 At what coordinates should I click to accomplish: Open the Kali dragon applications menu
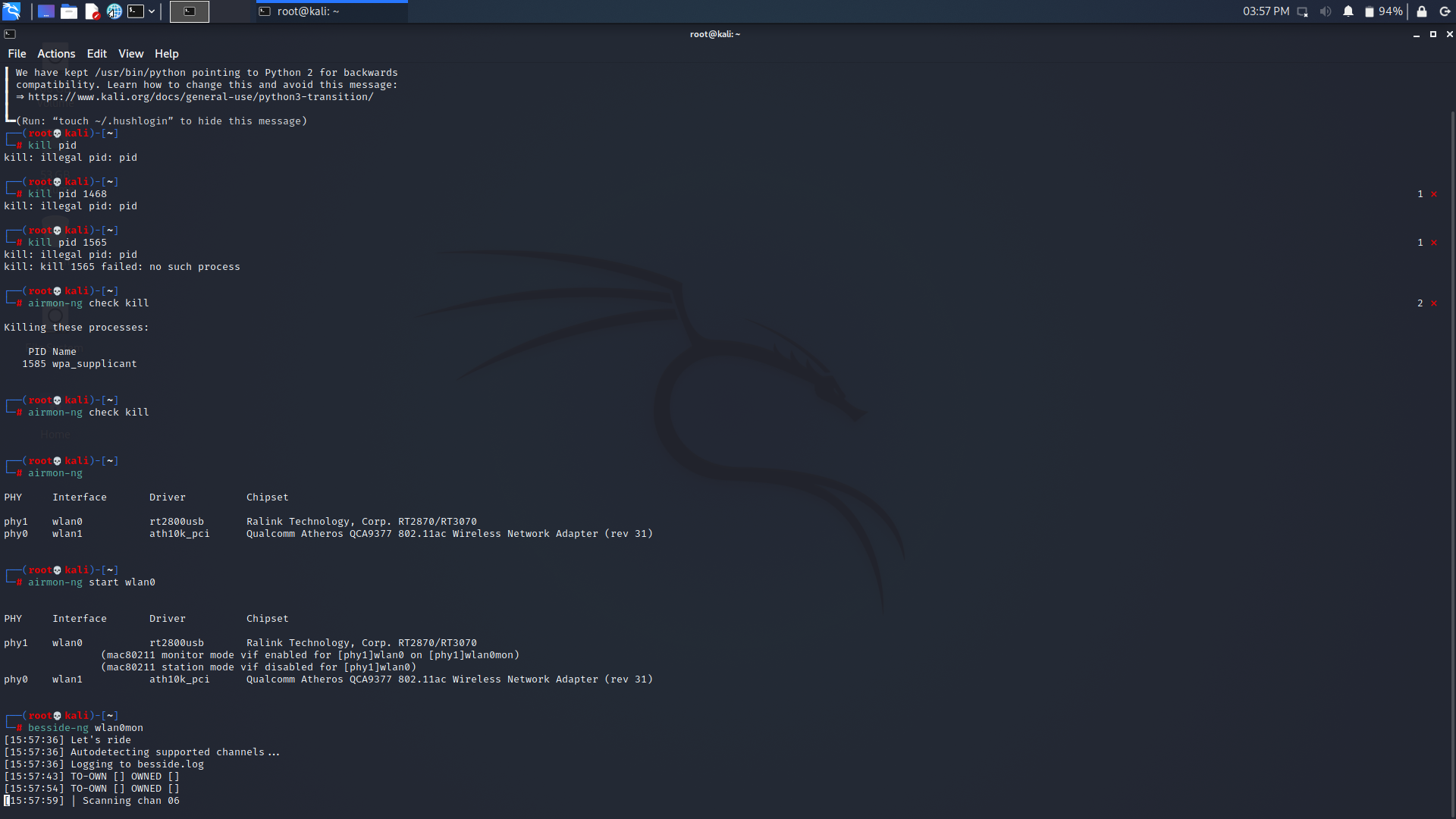click(x=11, y=11)
